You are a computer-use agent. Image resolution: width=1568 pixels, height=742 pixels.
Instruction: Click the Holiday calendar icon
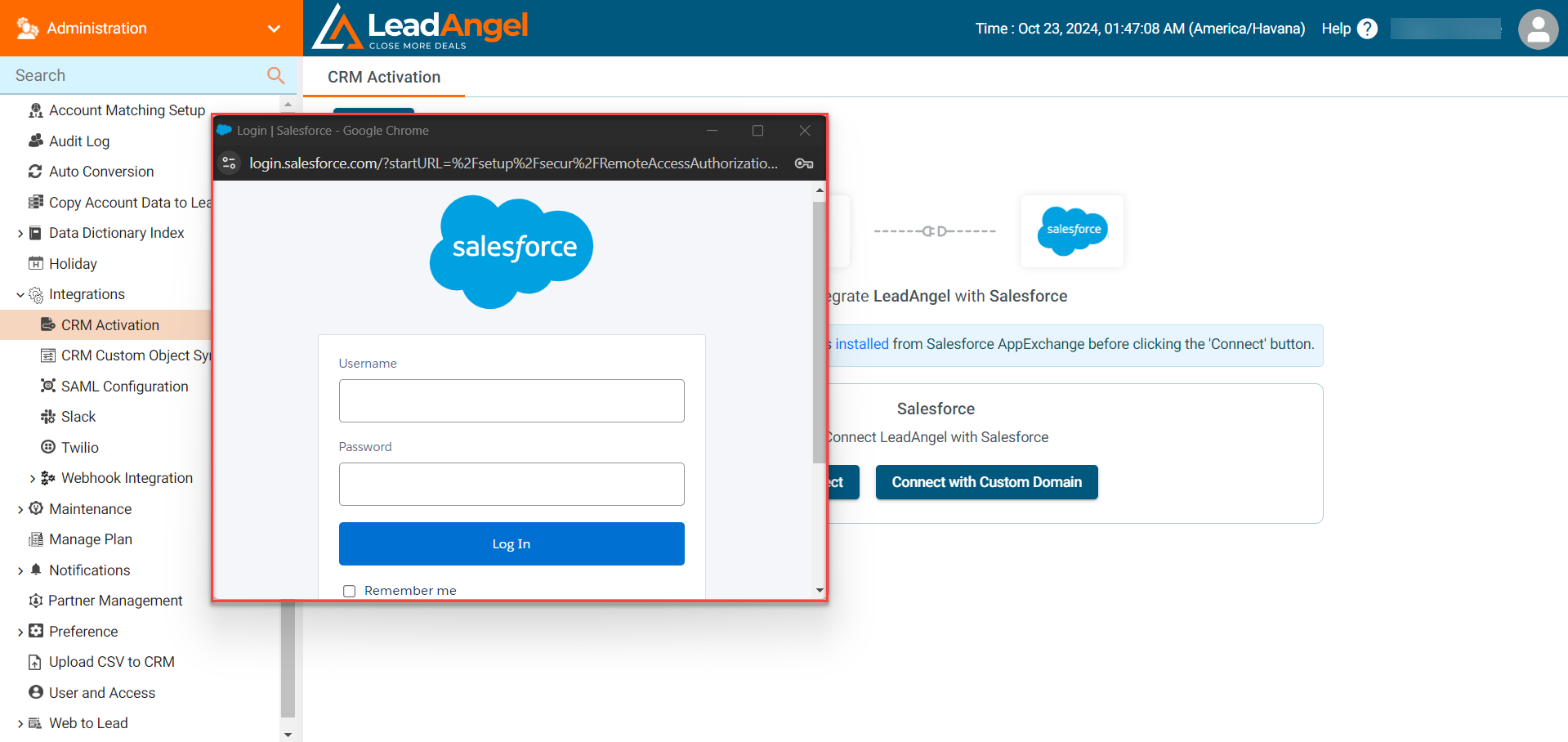pyautogui.click(x=36, y=263)
